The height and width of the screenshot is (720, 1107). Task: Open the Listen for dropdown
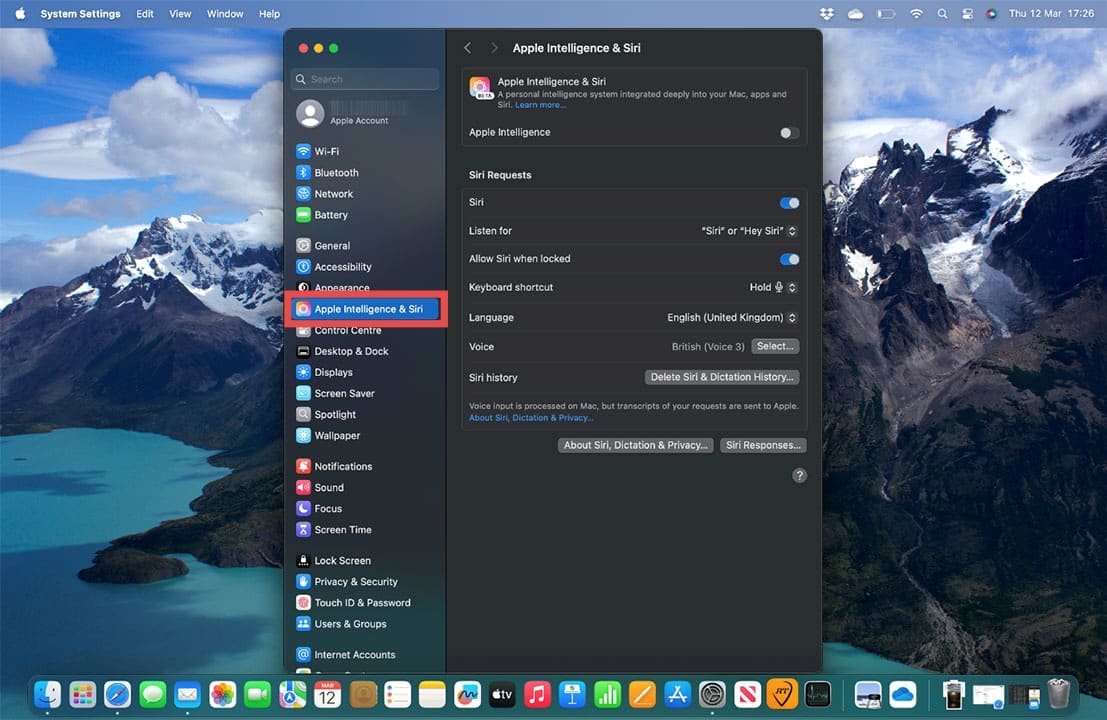tap(748, 231)
